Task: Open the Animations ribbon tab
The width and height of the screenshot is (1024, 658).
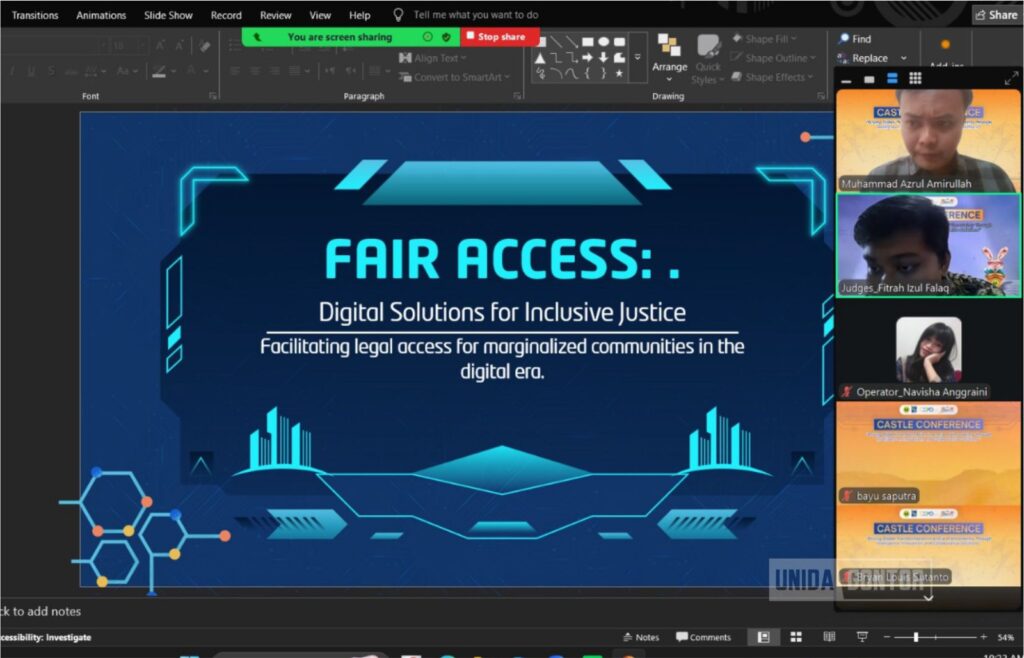Action: 101,15
